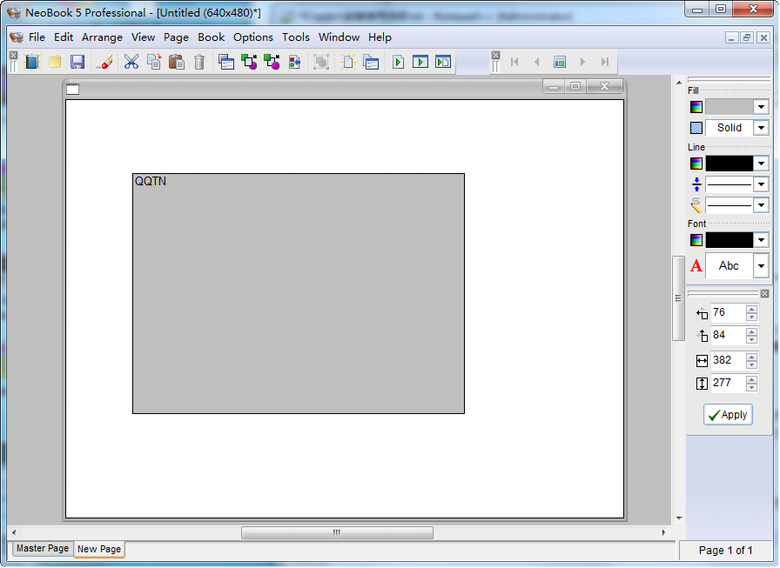Click the page list icon in navigation bar
The height and width of the screenshot is (568, 780).
coord(560,62)
